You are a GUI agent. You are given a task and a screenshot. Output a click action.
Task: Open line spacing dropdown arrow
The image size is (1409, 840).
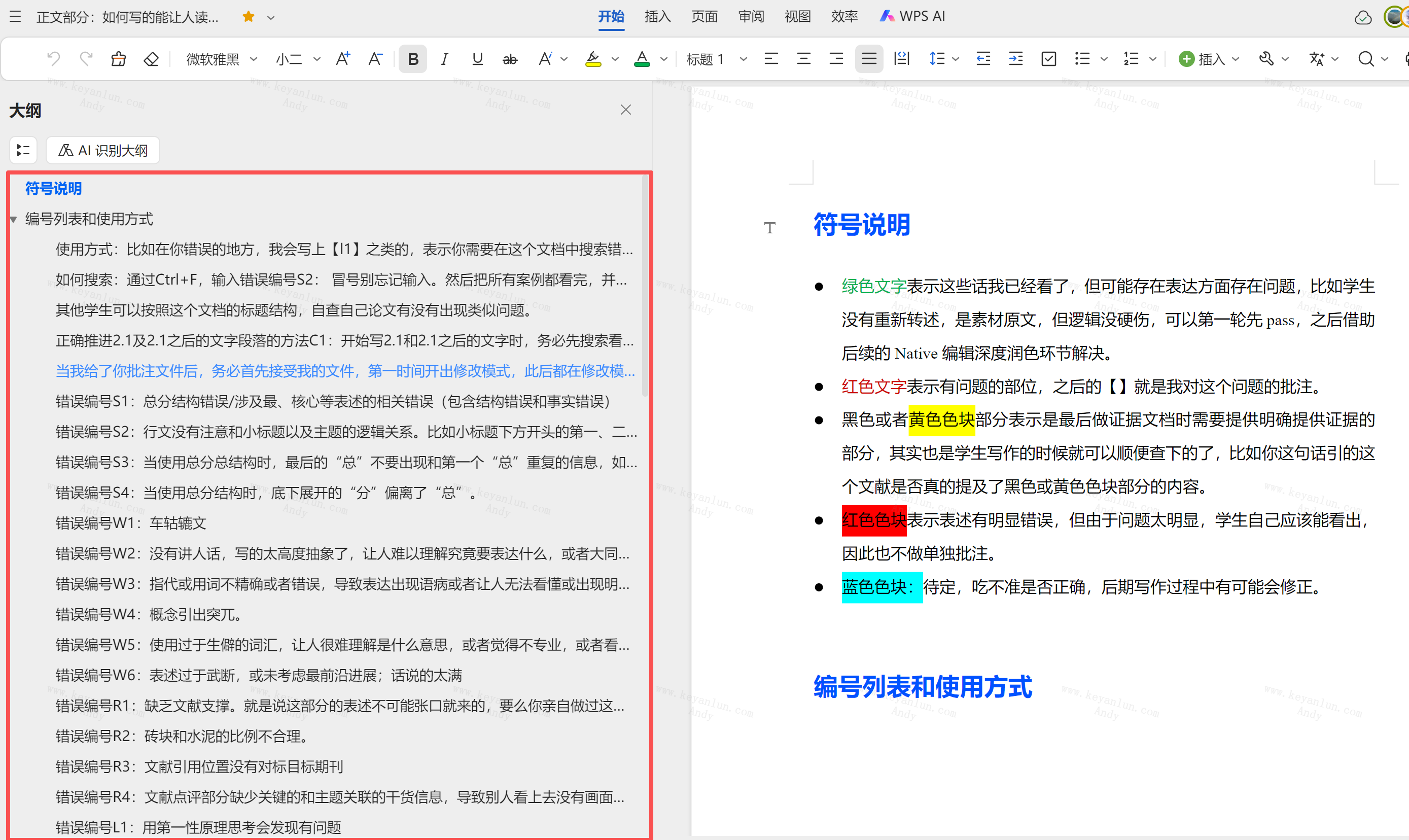click(956, 59)
